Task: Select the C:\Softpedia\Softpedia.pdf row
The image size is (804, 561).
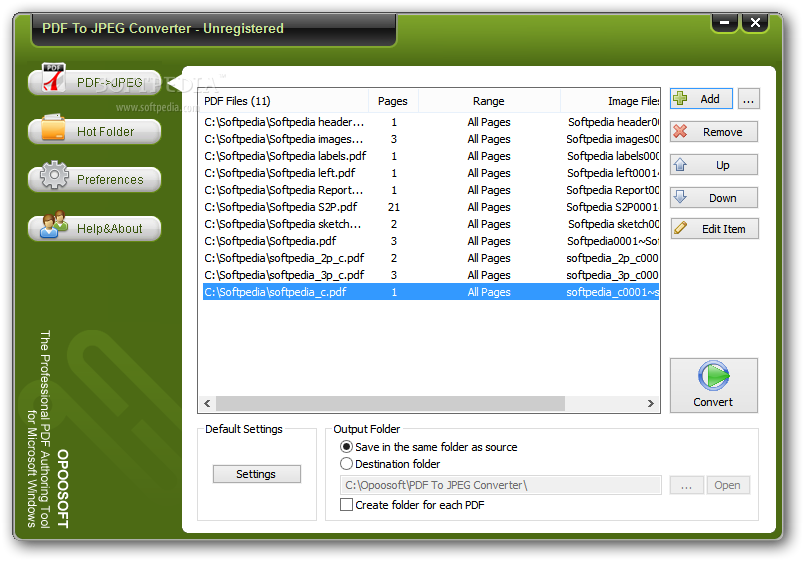Action: click(x=431, y=241)
